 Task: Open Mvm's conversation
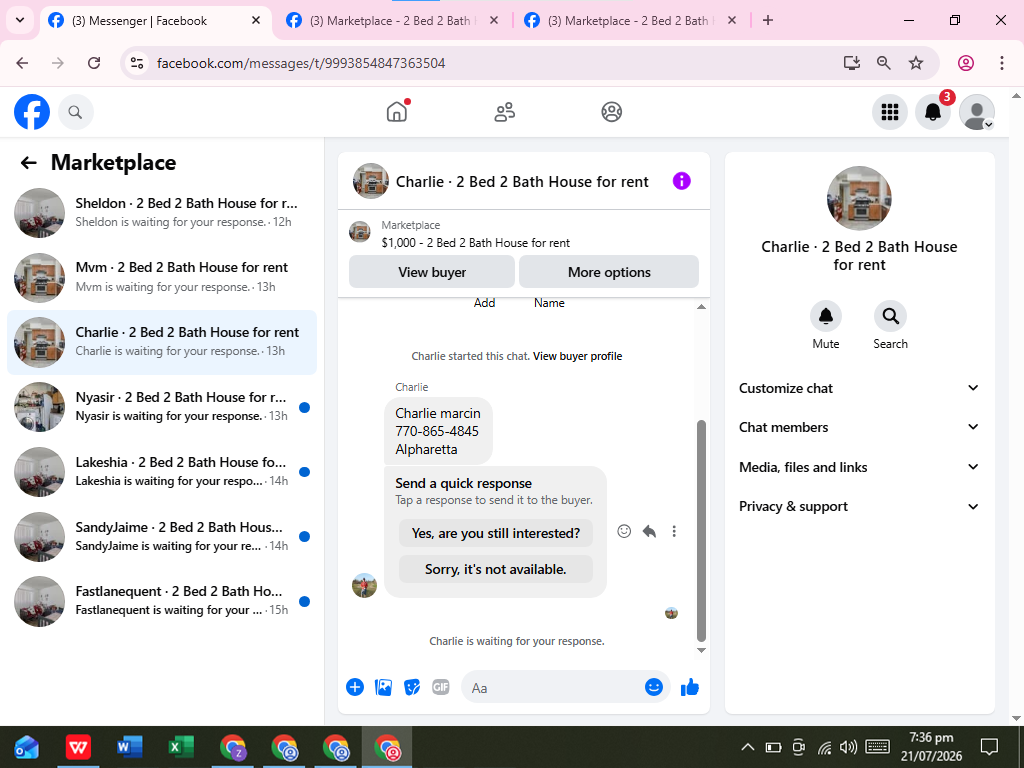click(161, 277)
